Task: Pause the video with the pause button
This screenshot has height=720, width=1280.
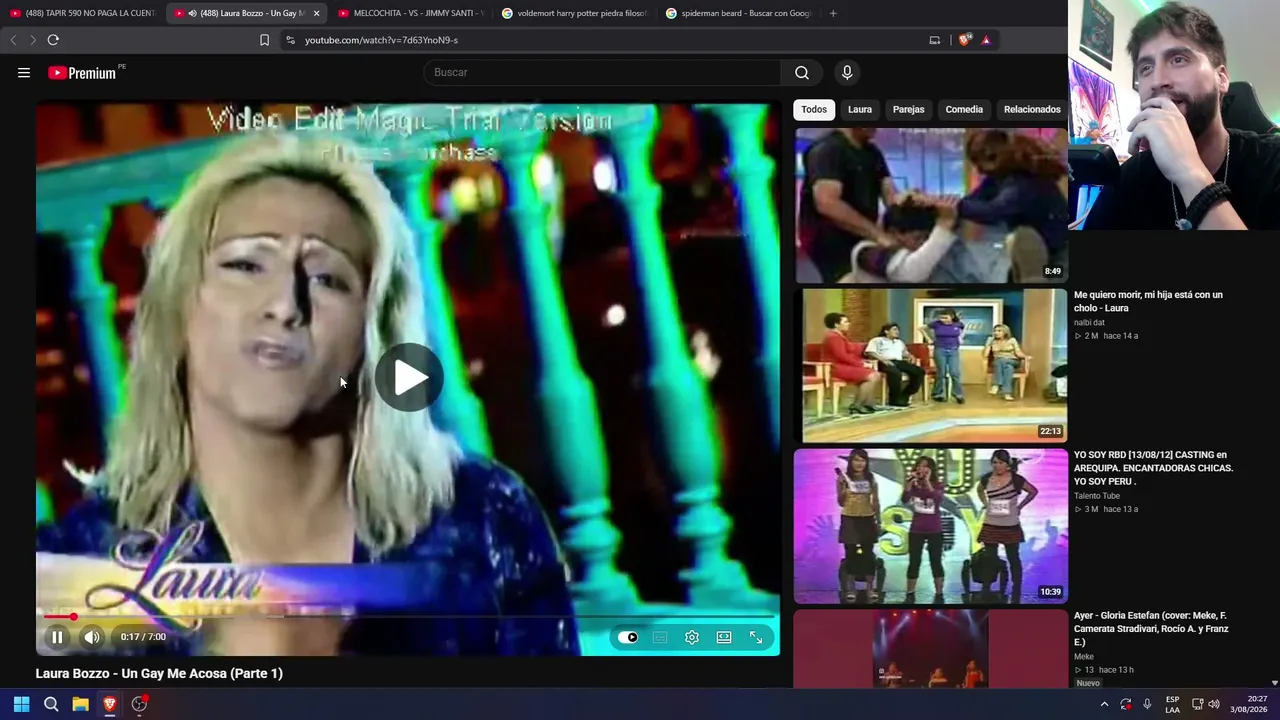Action: click(x=57, y=637)
